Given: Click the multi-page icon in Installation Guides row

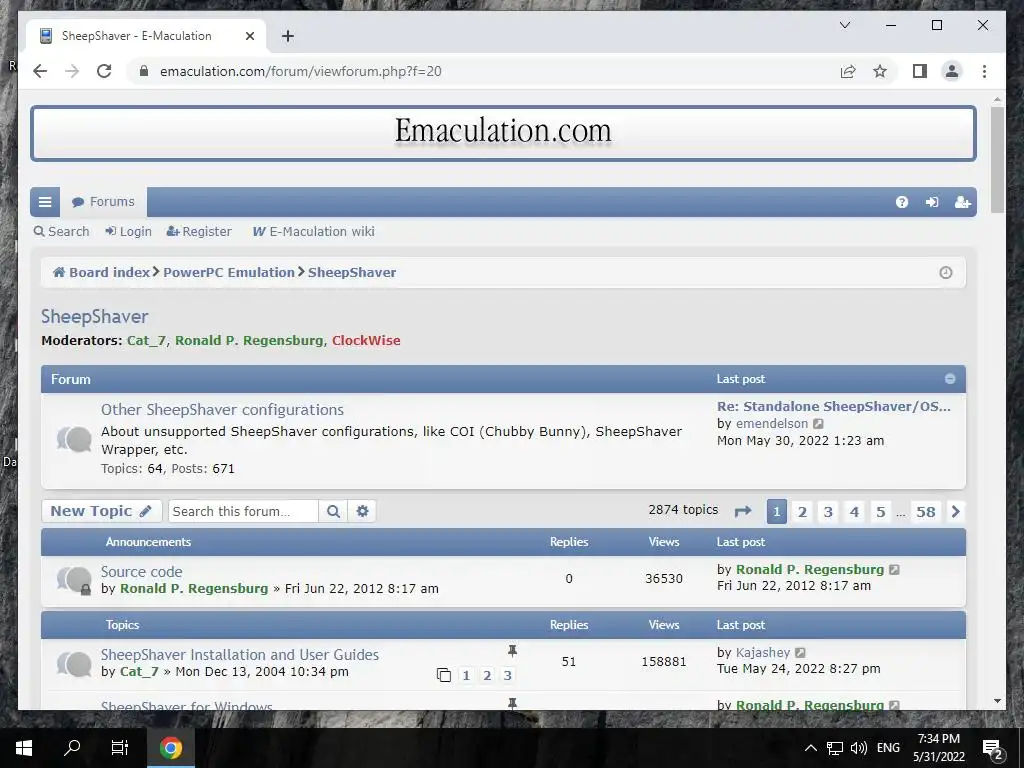Looking at the screenshot, I should tap(443, 675).
